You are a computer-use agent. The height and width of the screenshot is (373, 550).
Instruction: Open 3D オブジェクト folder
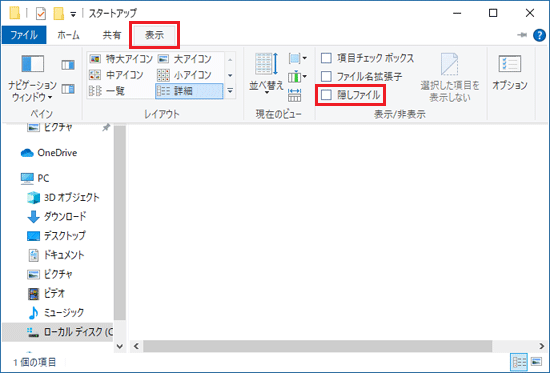[x=63, y=198]
